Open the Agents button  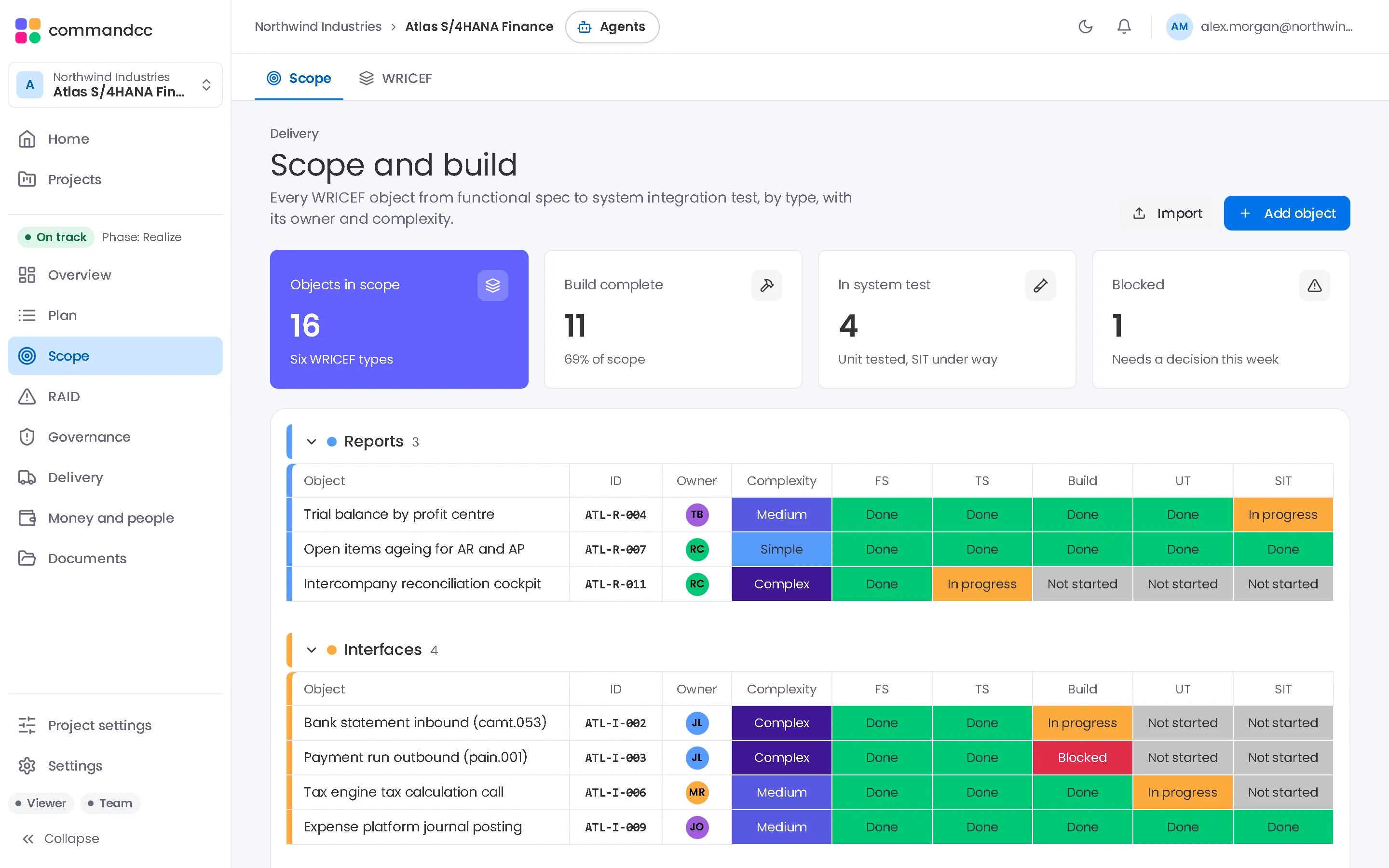coord(612,27)
